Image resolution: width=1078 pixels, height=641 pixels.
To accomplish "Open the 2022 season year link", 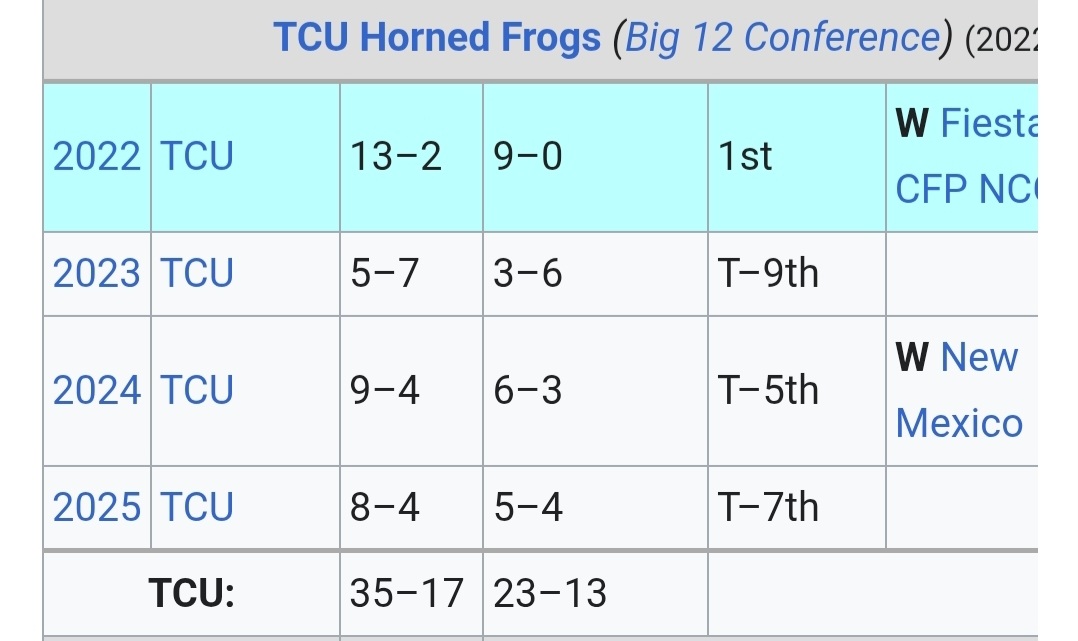I will coord(96,157).
